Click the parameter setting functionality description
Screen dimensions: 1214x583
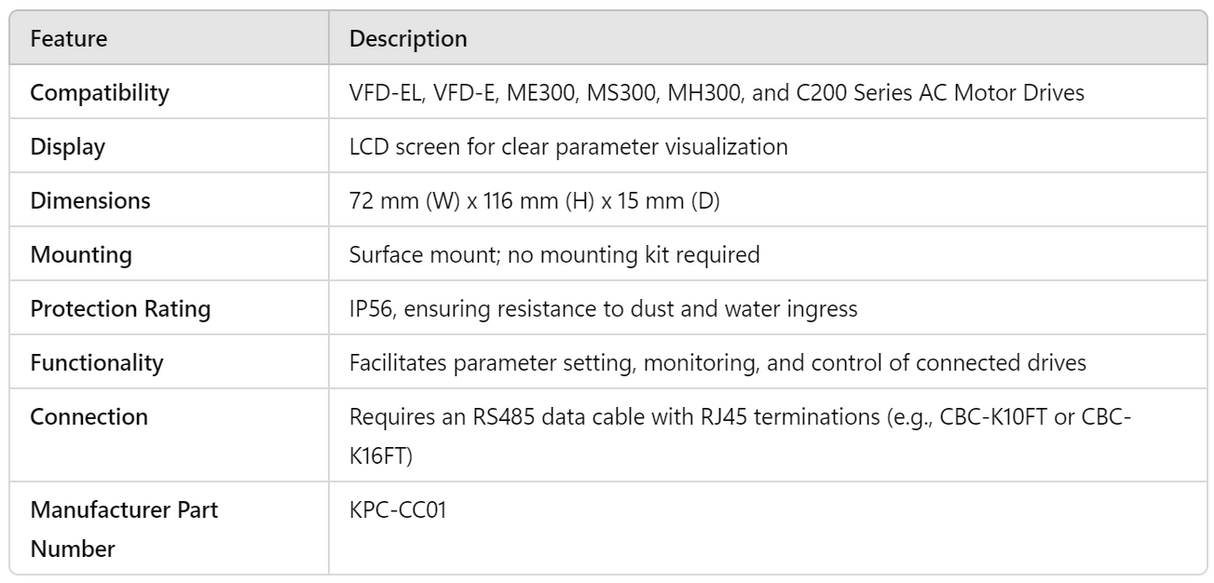click(717, 363)
